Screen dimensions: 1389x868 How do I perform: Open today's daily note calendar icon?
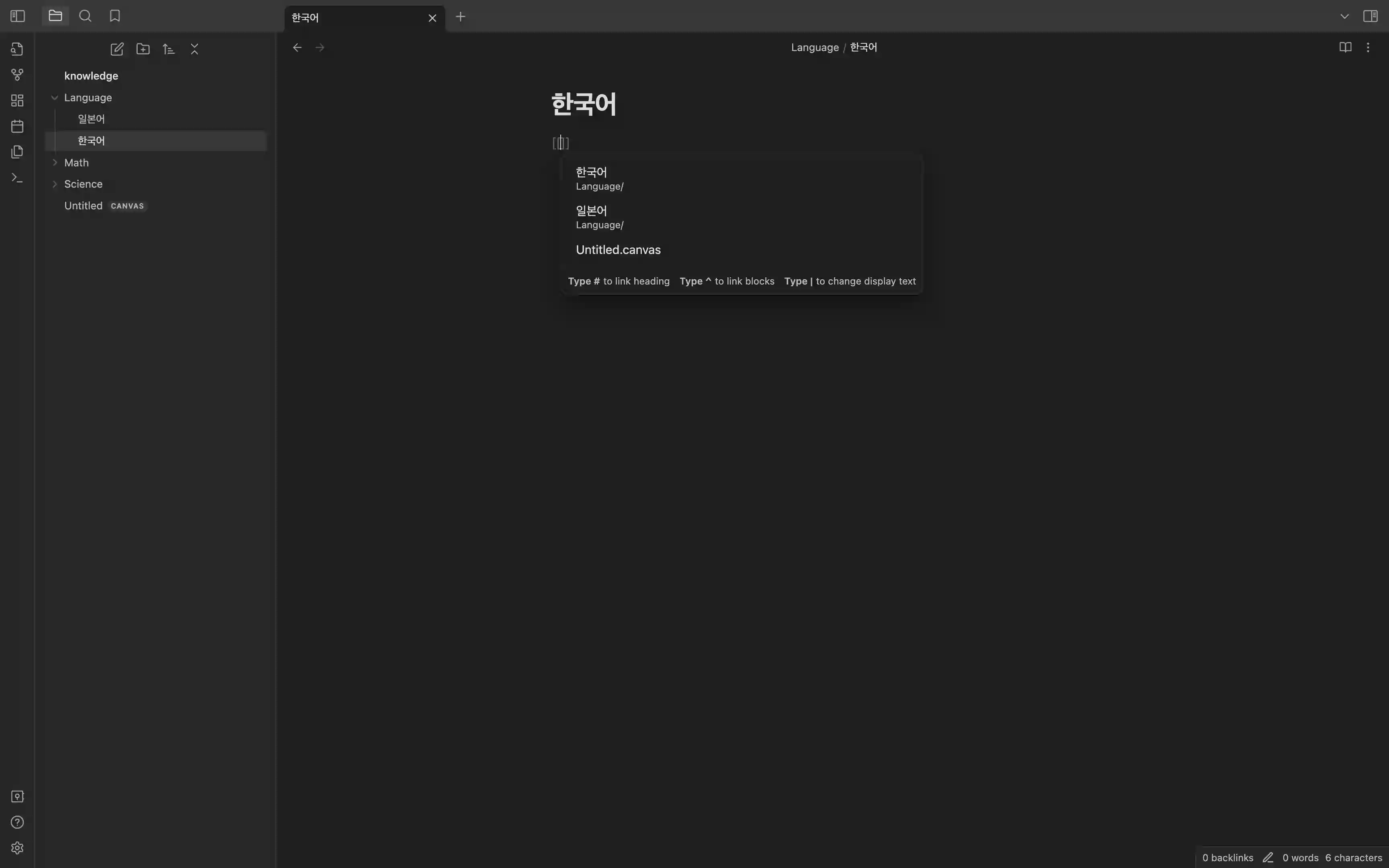[x=17, y=126]
